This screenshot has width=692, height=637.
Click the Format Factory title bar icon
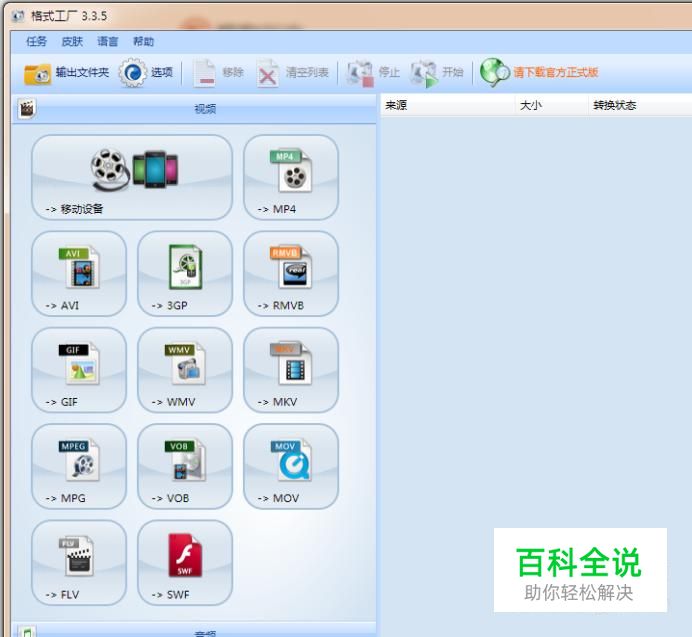pos(18,16)
